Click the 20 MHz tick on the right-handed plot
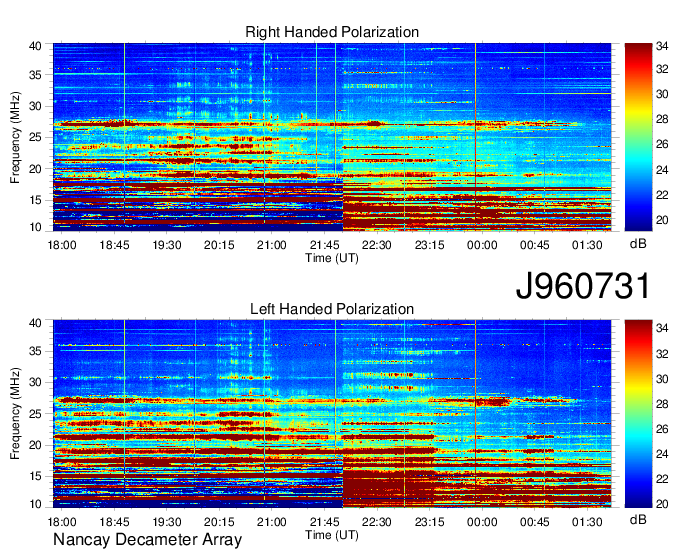The height and width of the screenshot is (552, 680). pyautogui.click(x=35, y=169)
